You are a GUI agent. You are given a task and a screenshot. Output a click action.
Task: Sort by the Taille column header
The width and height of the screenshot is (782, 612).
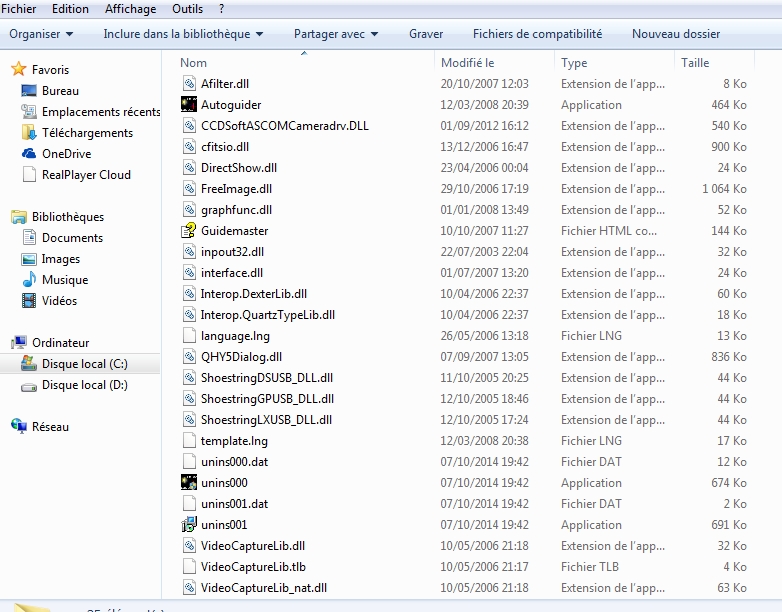coord(714,62)
